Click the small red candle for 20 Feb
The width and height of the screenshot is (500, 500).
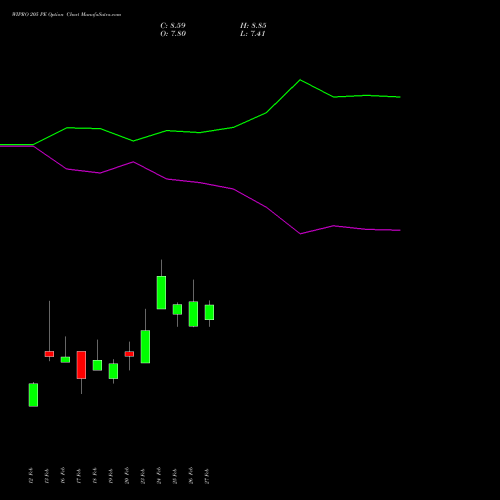click(x=129, y=354)
